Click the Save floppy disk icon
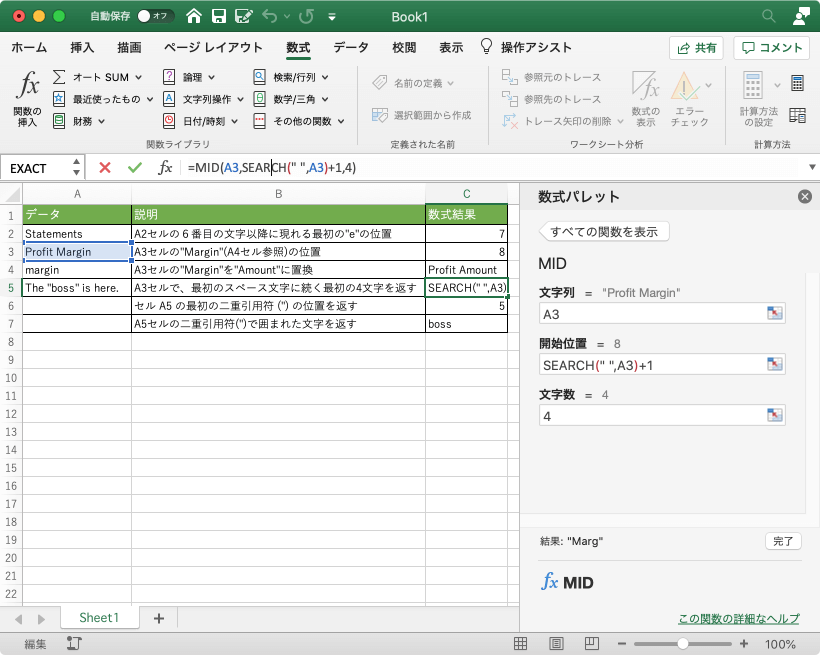The image size is (820, 655). [219, 16]
